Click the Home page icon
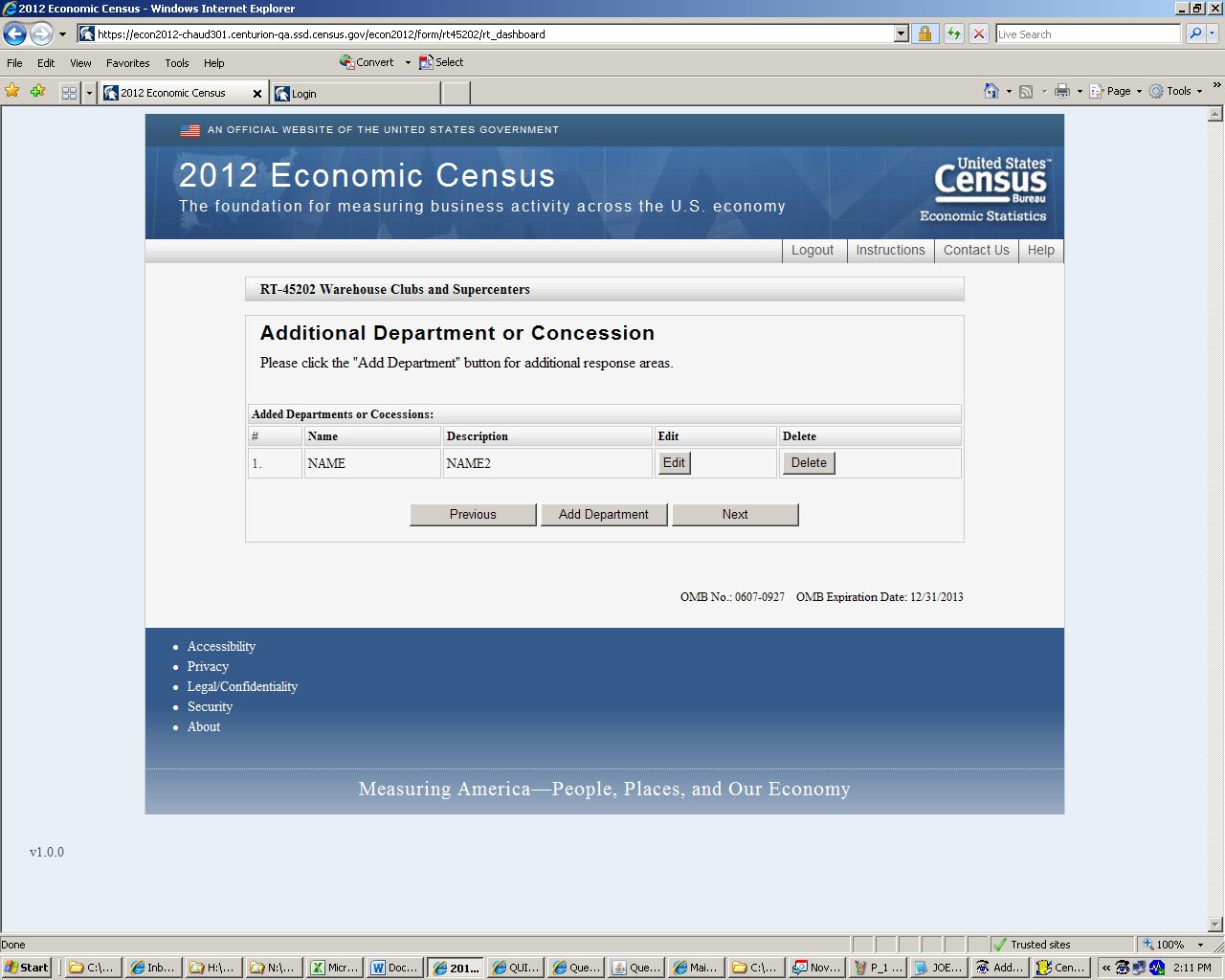 pos(991,91)
